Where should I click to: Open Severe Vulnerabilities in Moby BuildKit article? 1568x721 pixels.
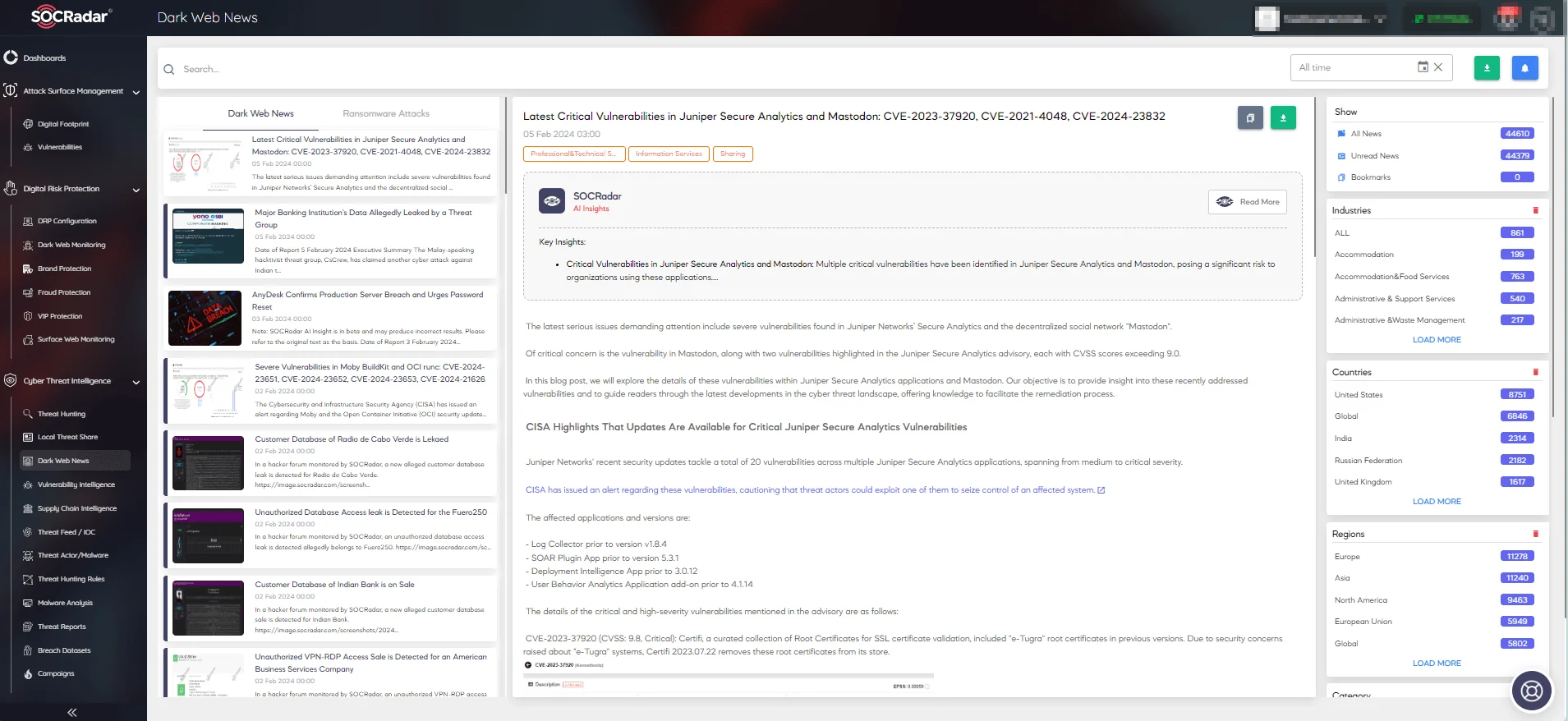[331, 391]
